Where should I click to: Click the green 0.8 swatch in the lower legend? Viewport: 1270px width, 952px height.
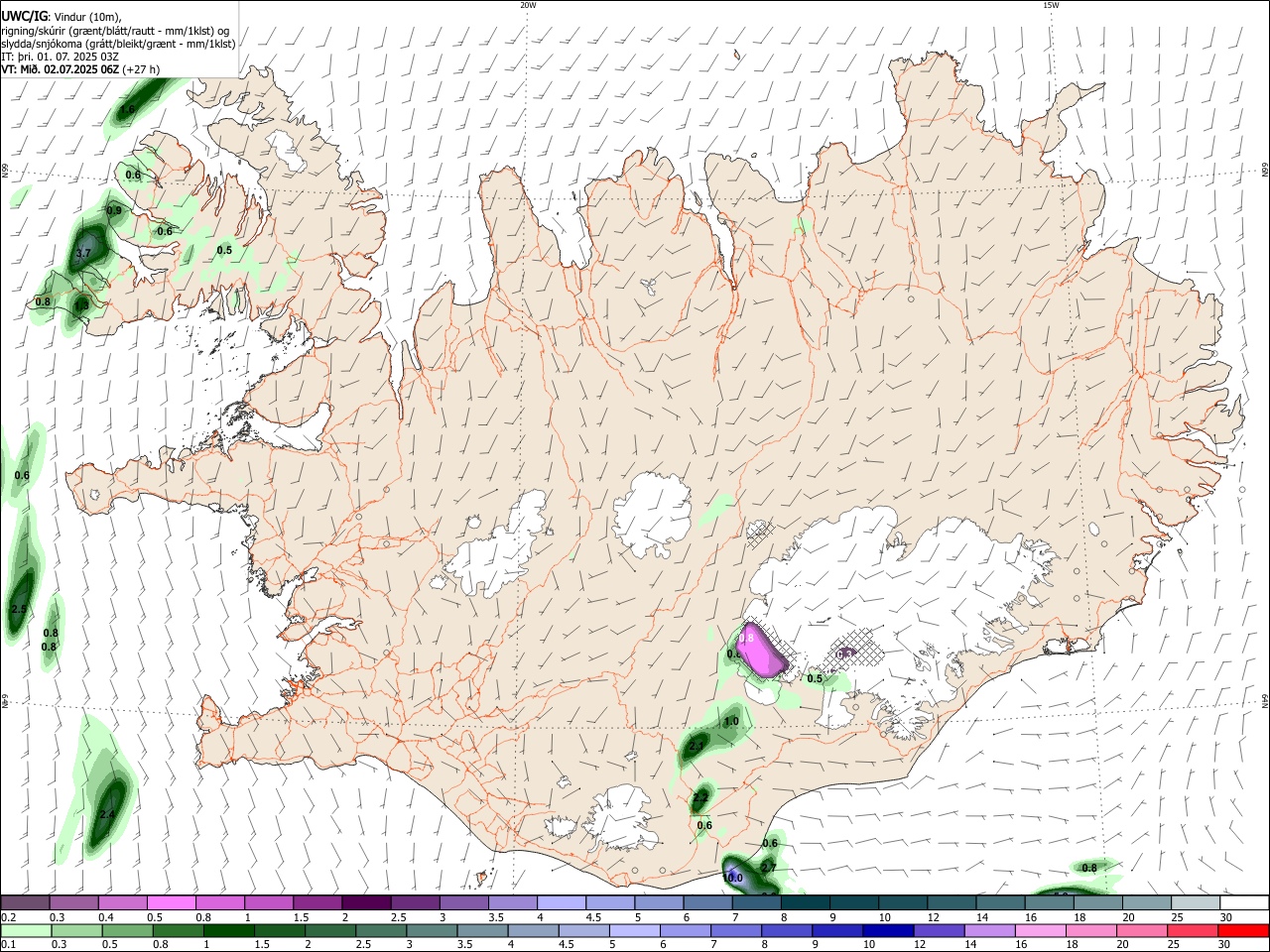(x=180, y=930)
